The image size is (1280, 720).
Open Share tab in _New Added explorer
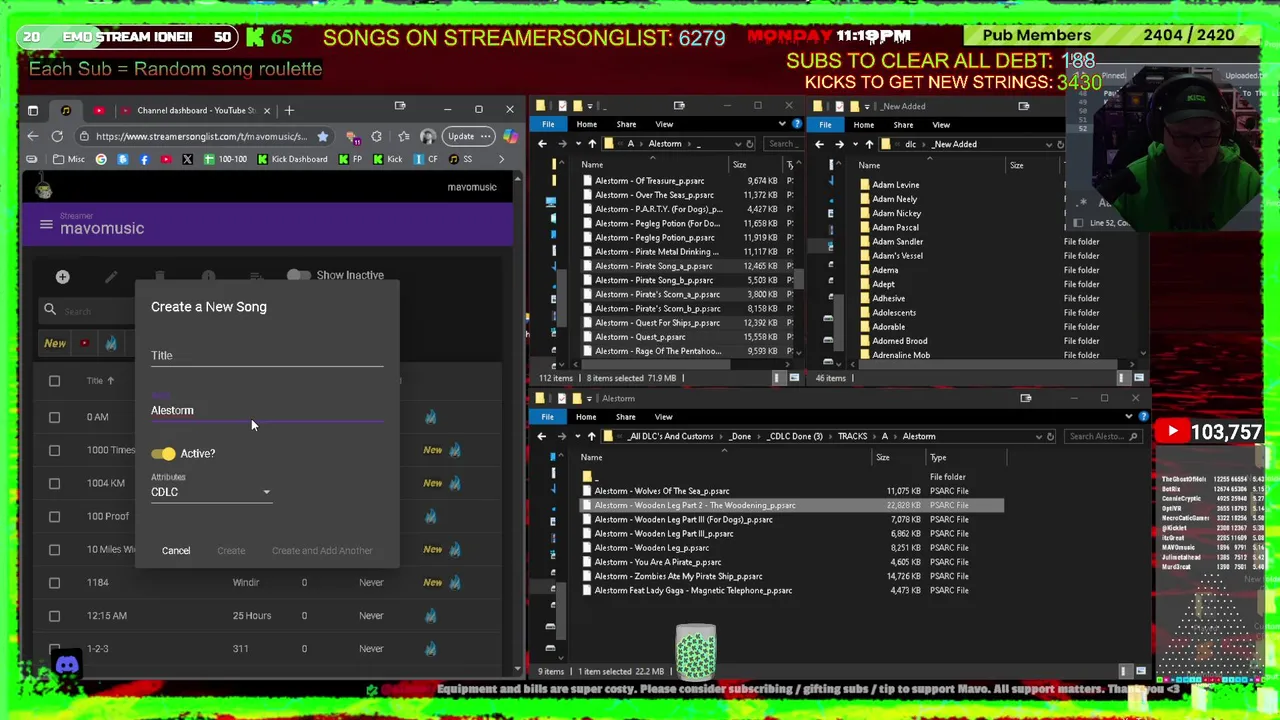(x=903, y=125)
